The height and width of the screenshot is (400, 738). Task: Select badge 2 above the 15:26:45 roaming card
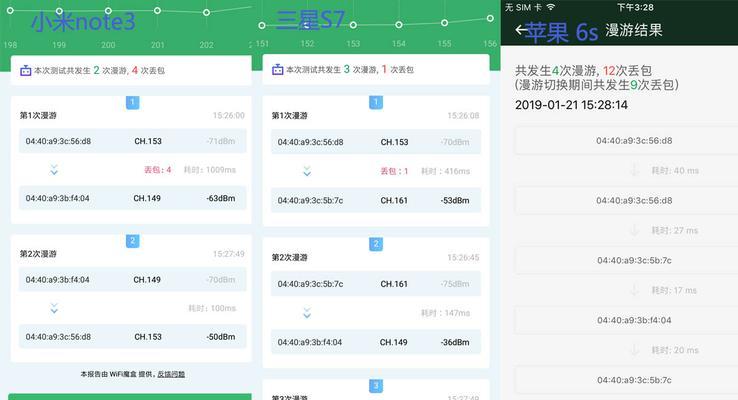pyautogui.click(x=376, y=244)
